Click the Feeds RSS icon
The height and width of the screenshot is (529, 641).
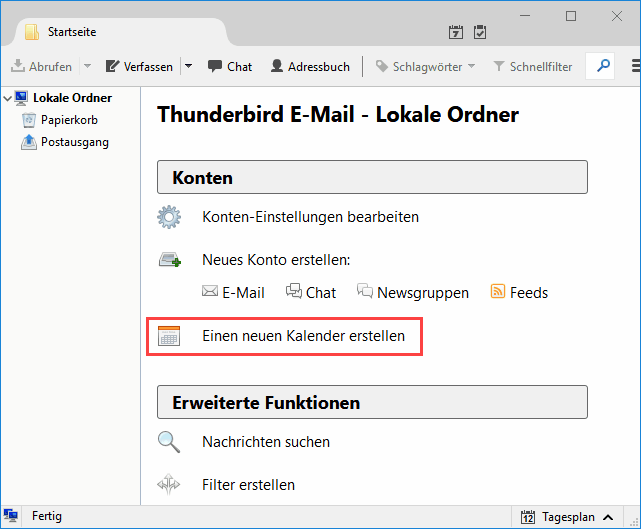[498, 291]
